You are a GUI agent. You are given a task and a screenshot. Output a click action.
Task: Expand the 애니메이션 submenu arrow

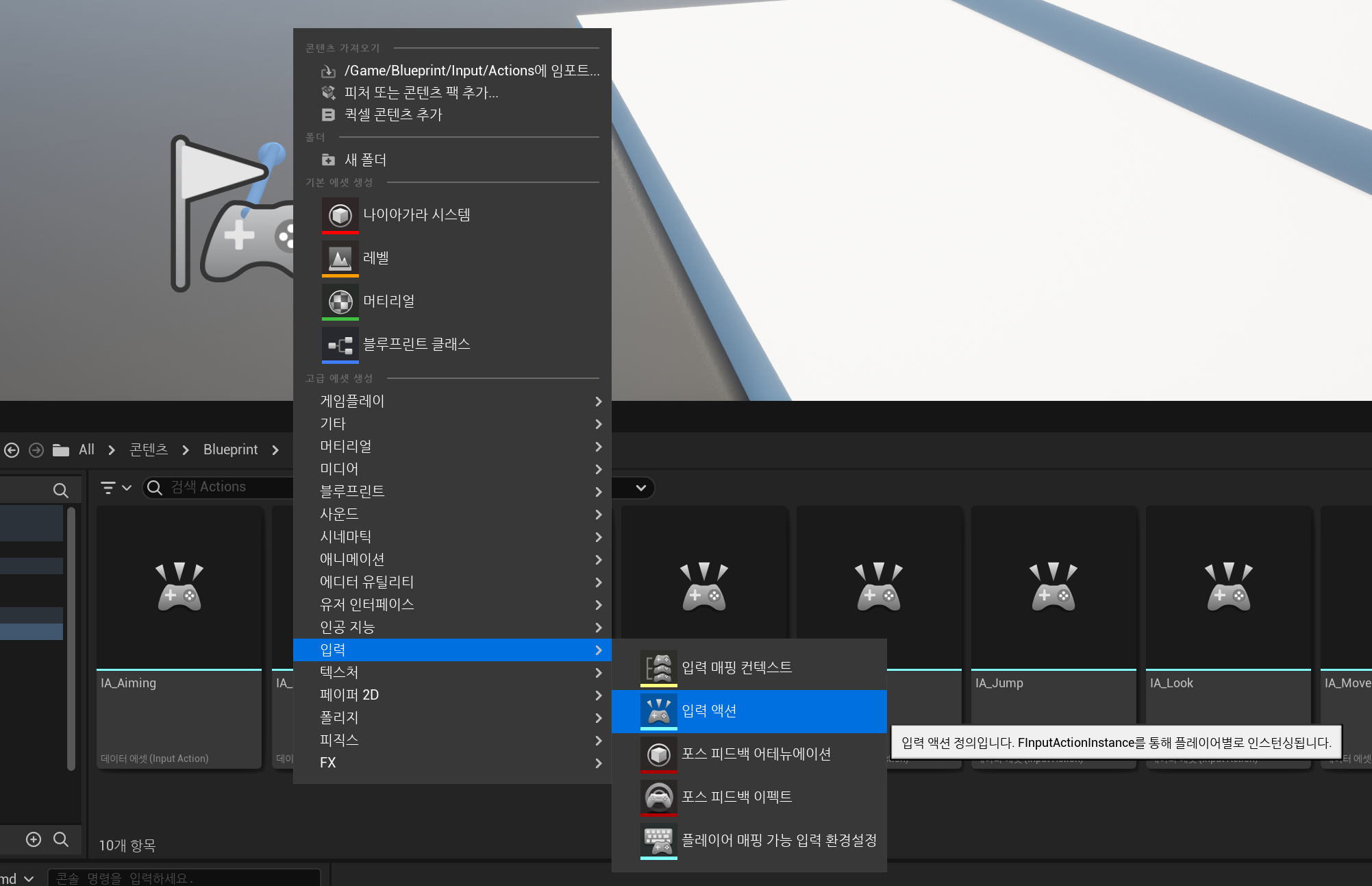pyautogui.click(x=598, y=560)
